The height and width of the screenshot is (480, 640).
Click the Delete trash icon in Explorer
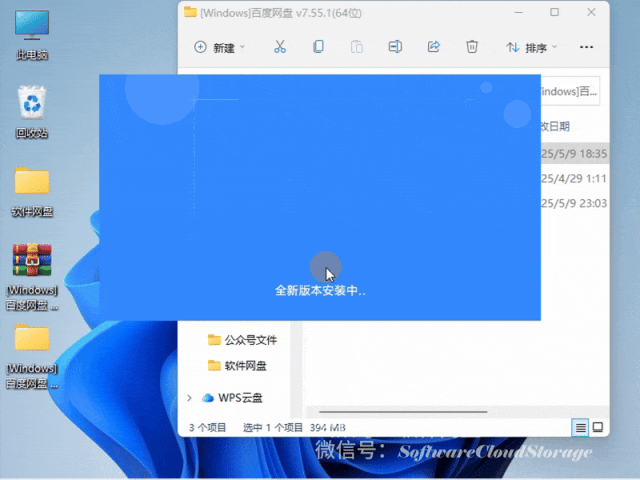point(472,47)
